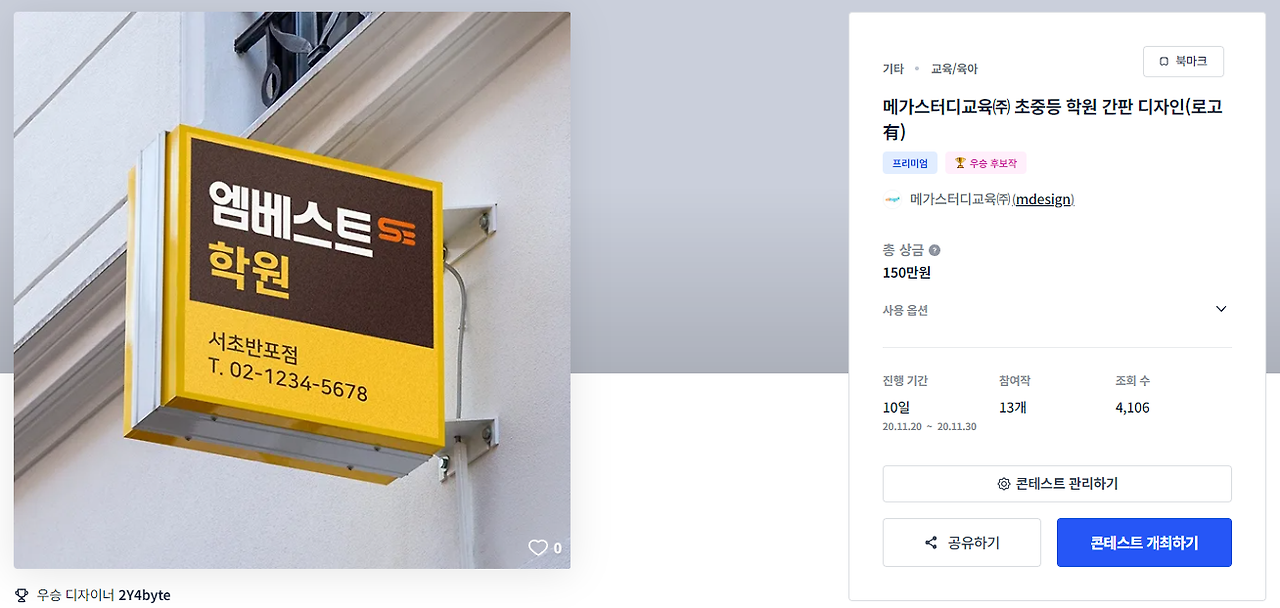The image size is (1280, 608).
Task: Click the 프리미엄 badge
Action: pos(910,163)
